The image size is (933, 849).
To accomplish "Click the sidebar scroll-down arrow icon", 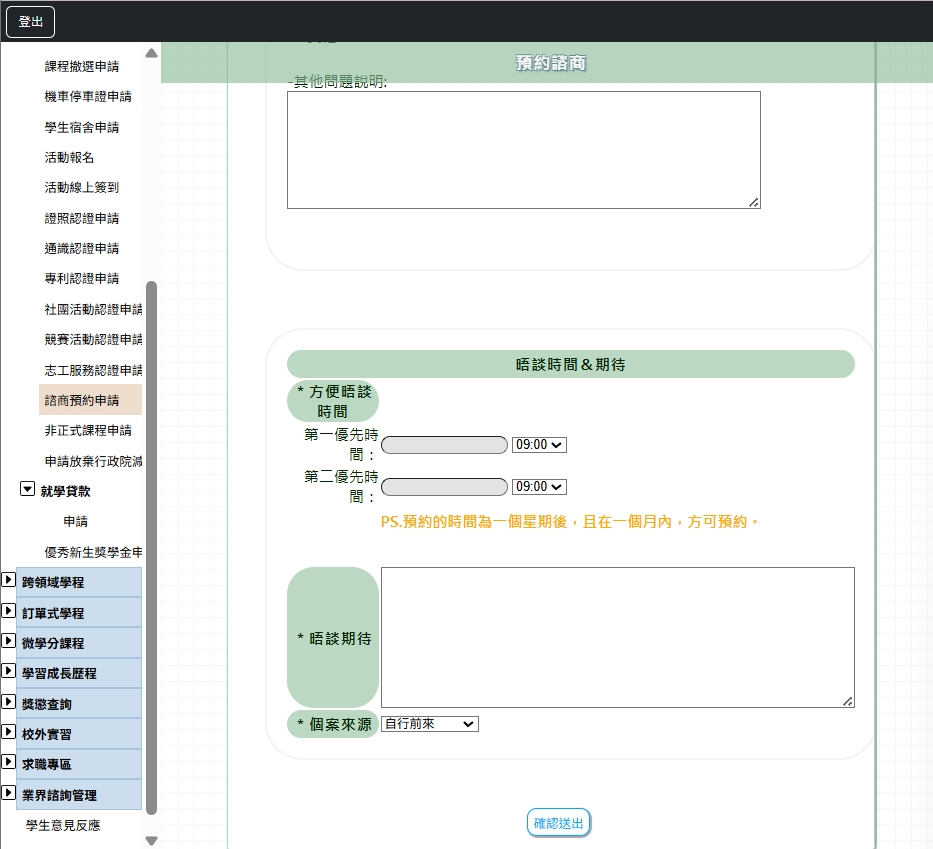I will tap(152, 841).
